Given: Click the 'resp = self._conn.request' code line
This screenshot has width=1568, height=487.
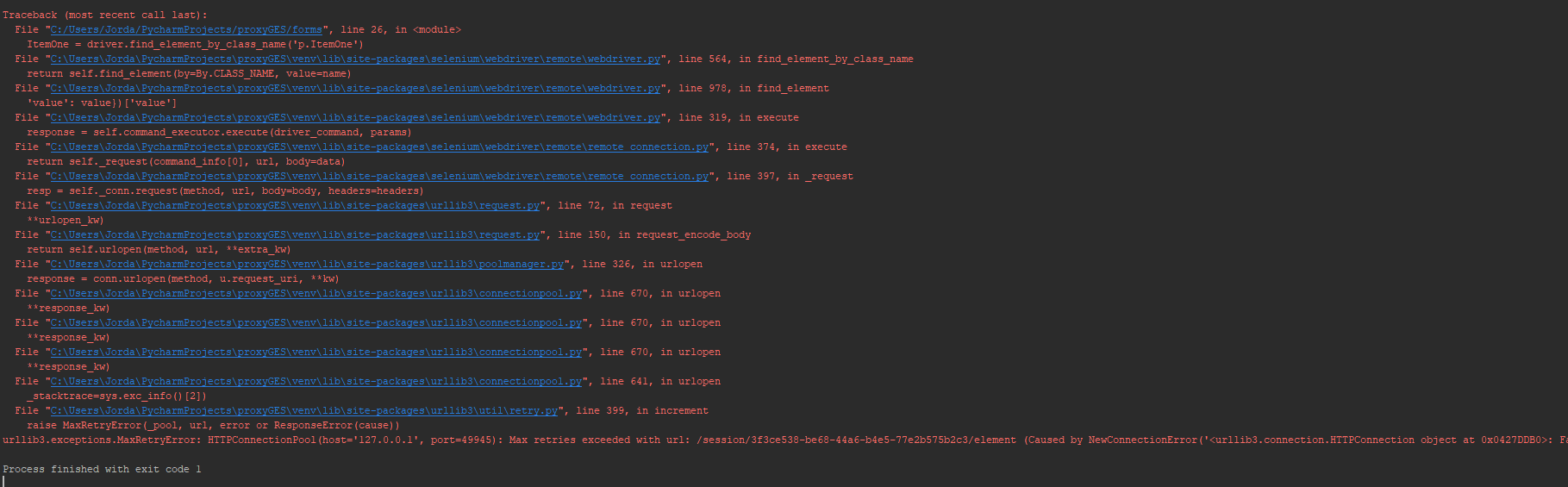Looking at the screenshot, I should tap(225, 190).
